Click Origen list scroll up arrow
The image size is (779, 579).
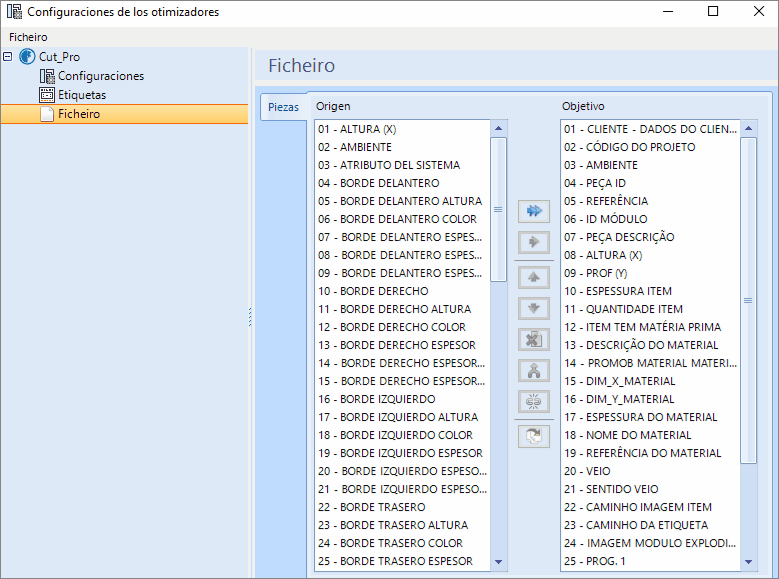pos(498,128)
